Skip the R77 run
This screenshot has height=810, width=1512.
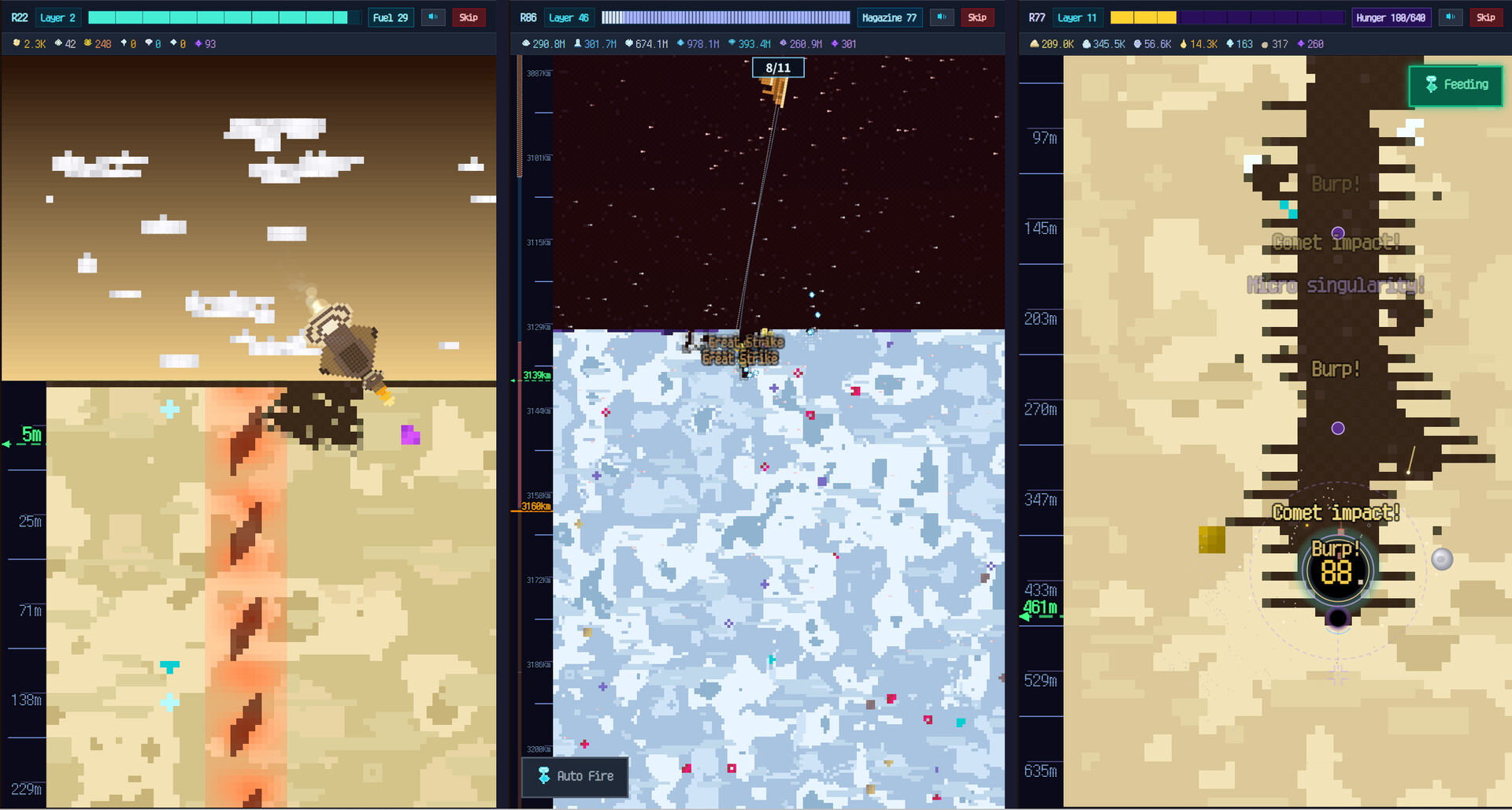coord(1486,17)
